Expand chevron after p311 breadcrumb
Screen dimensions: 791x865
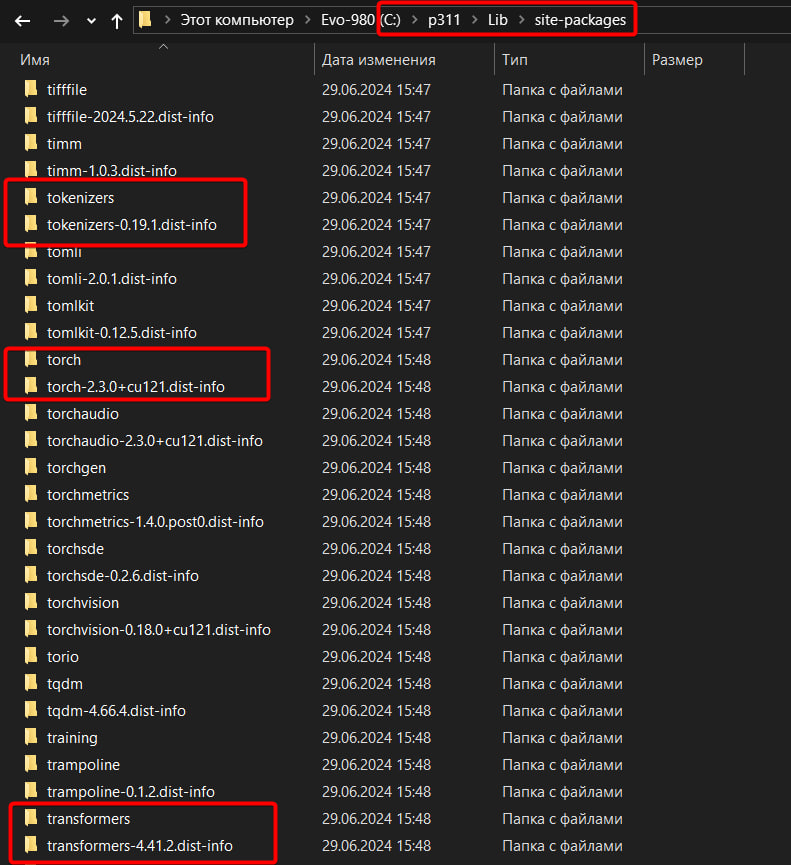tap(474, 20)
